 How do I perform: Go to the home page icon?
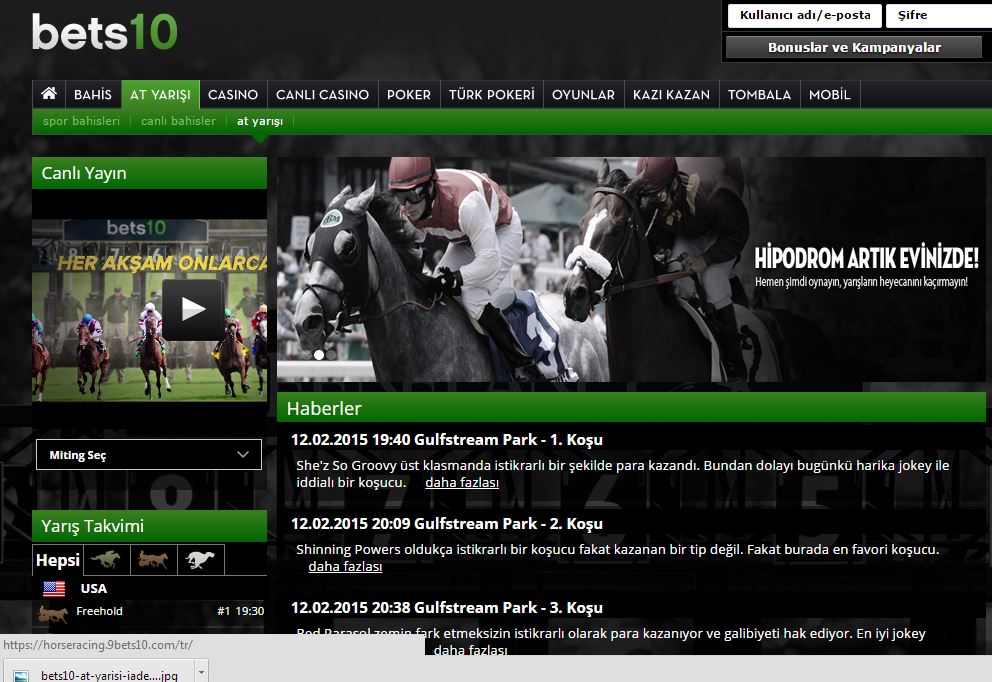pyautogui.click(x=49, y=94)
